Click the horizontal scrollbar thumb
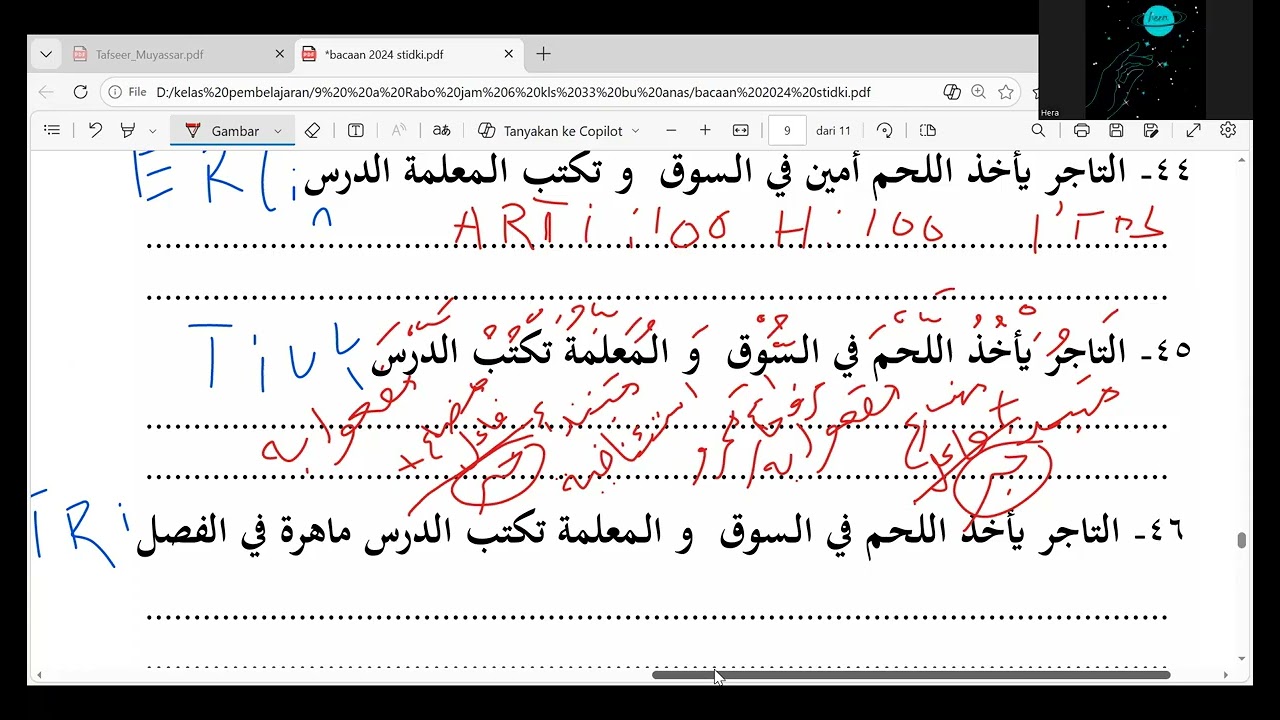 tap(911, 675)
